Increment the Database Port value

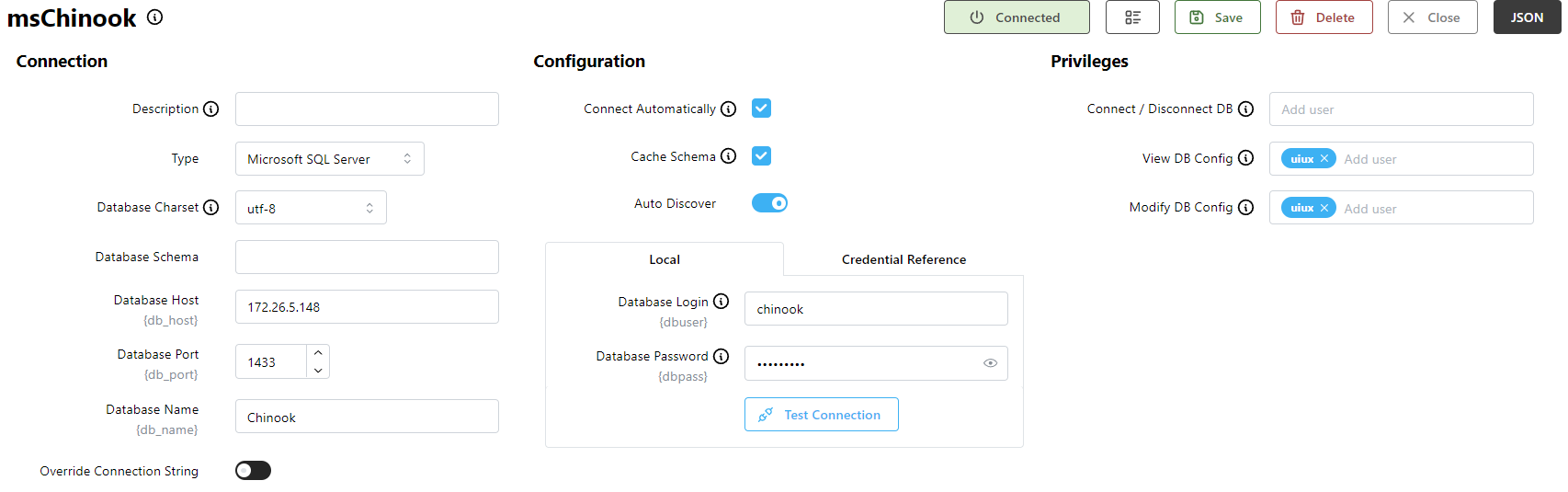pos(318,353)
